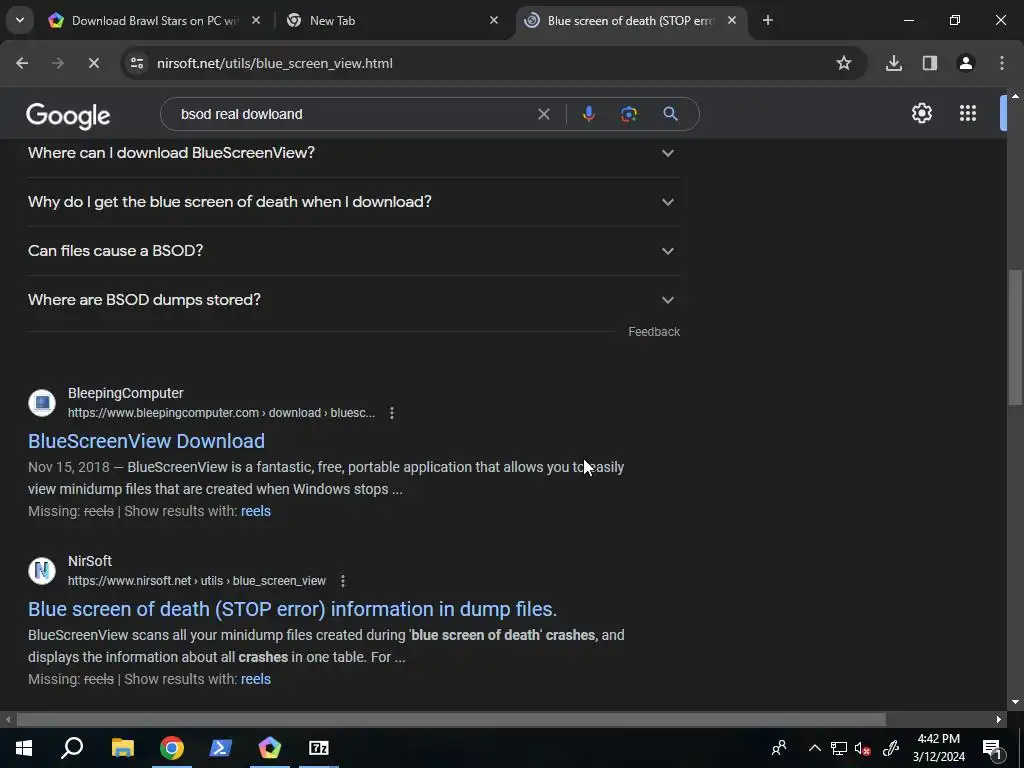The image size is (1024, 768).
Task: Close the New Tab tab
Action: pyautogui.click(x=494, y=20)
